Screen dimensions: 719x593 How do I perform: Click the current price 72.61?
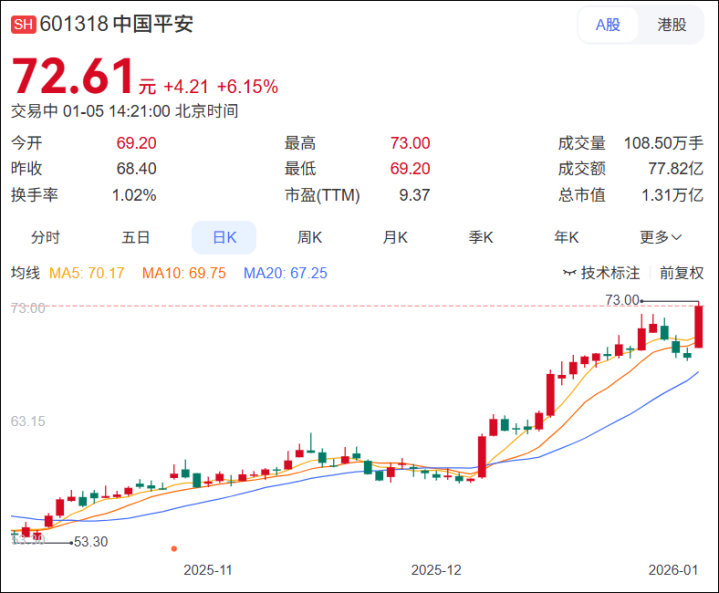coord(73,76)
